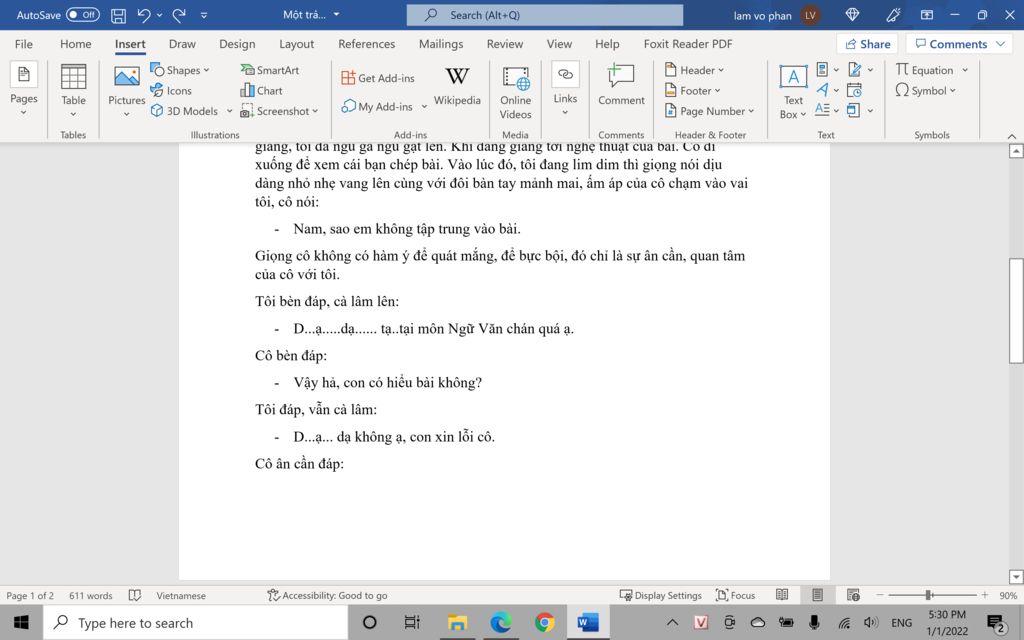This screenshot has height=640, width=1024.
Task: Click the Focus mode button
Action: click(x=735, y=595)
